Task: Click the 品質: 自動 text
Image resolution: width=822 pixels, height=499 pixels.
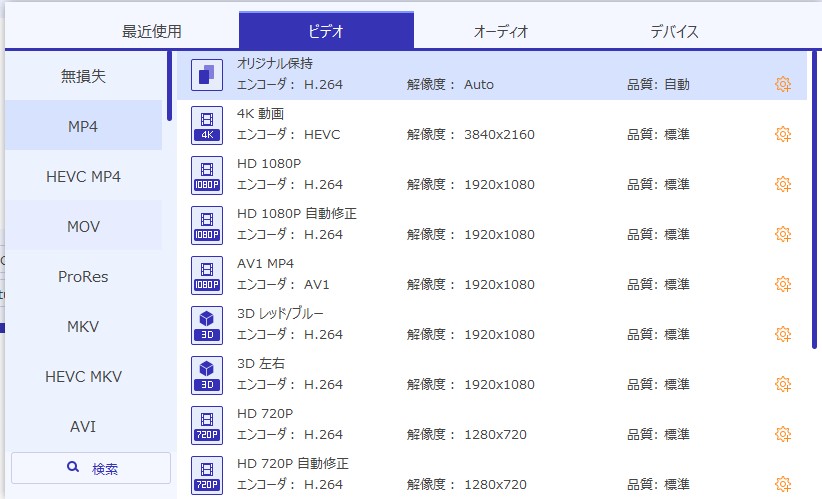Action: [x=658, y=84]
